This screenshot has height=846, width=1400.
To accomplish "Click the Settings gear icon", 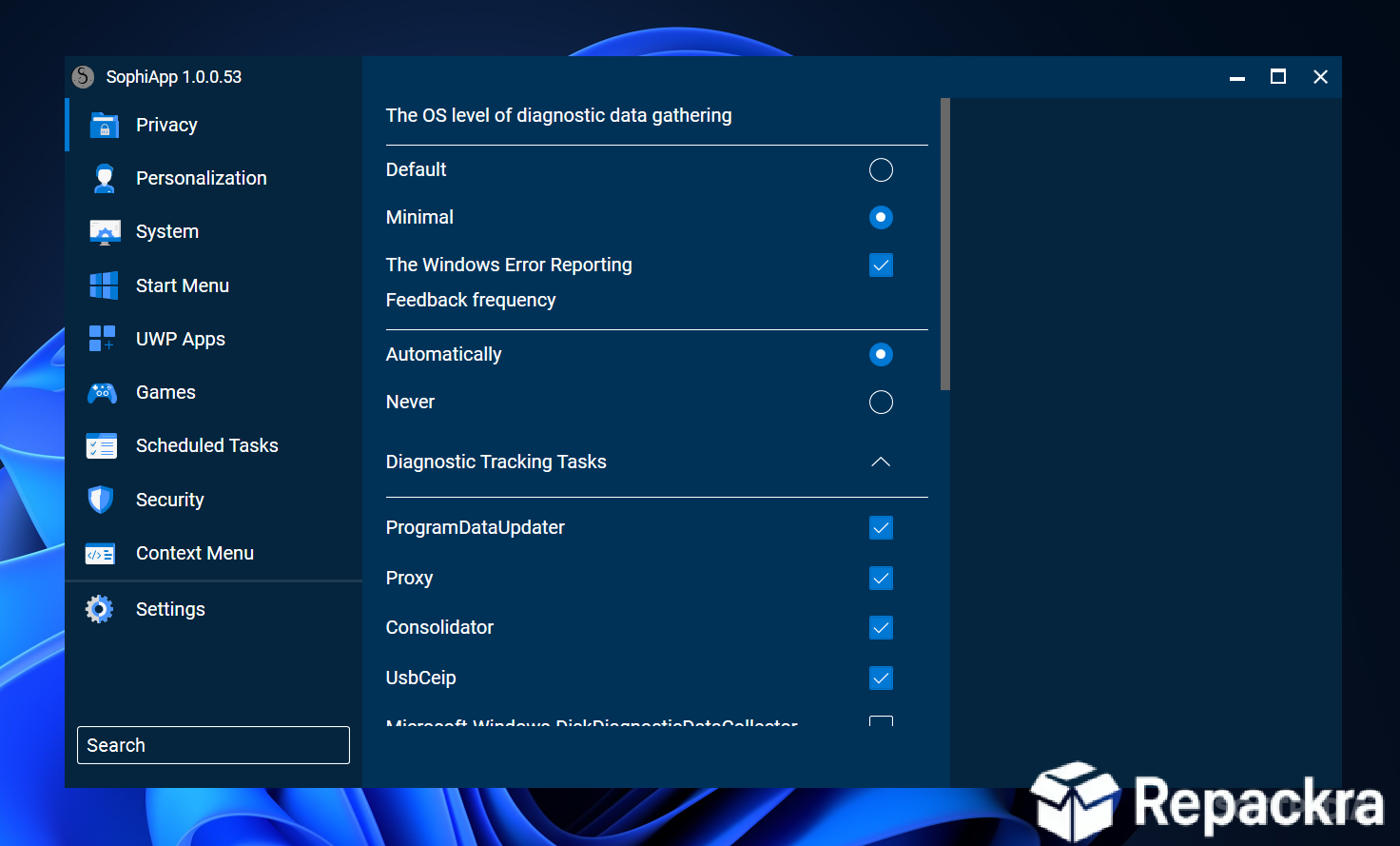I will point(100,609).
